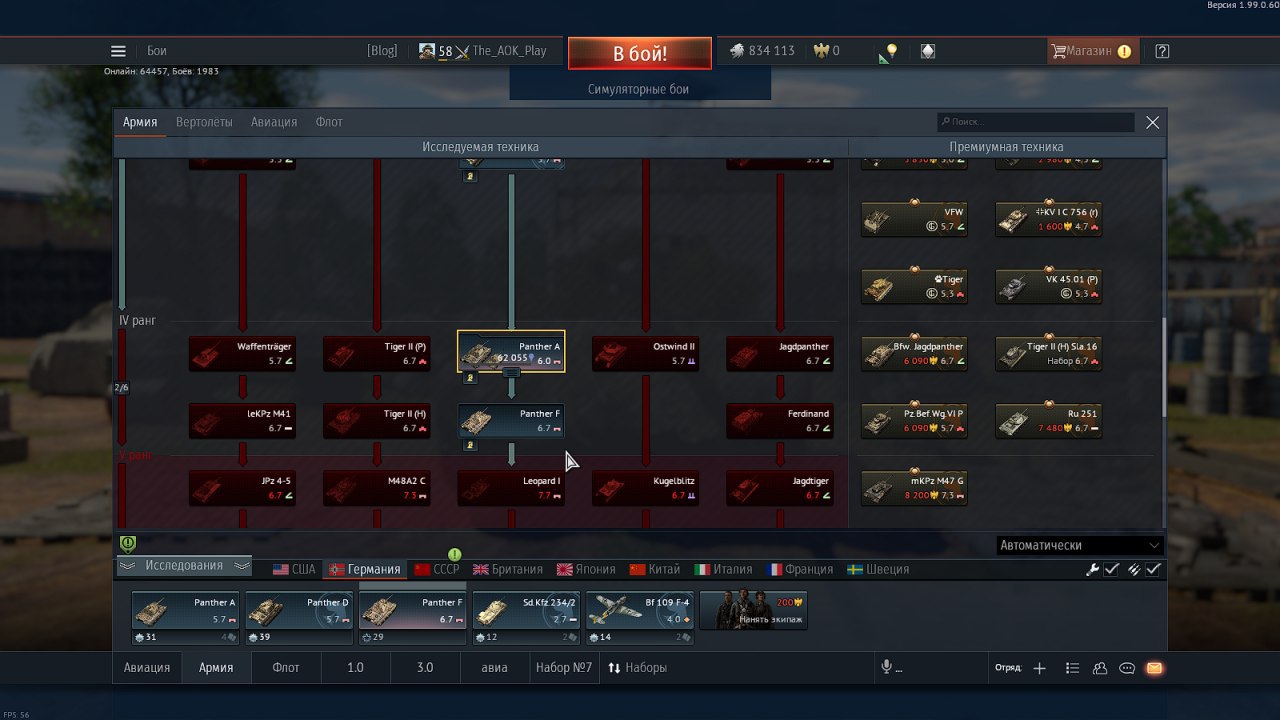
Task: Open the main hamburger menu
Action: tap(118, 51)
